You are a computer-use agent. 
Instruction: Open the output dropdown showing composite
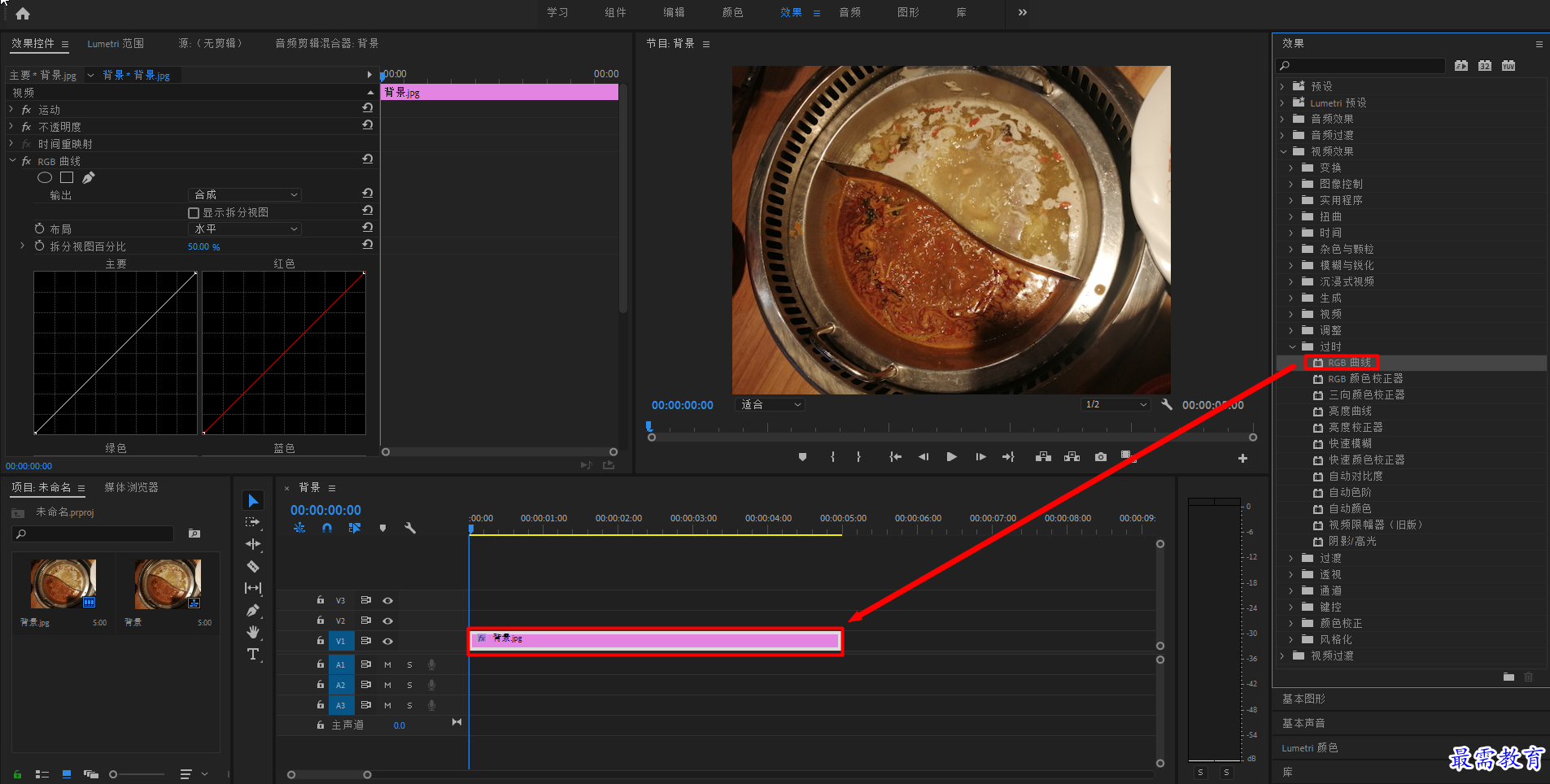245,194
